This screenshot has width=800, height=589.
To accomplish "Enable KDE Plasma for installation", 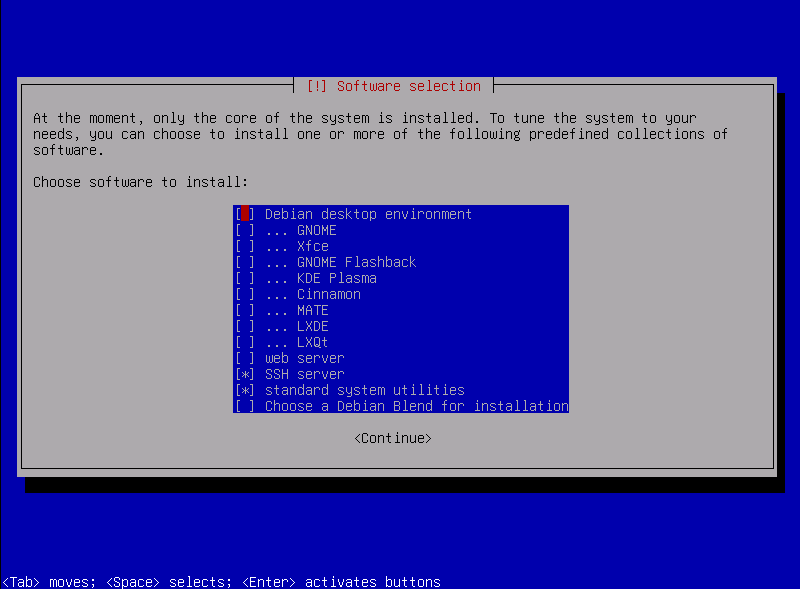I will 245,278.
